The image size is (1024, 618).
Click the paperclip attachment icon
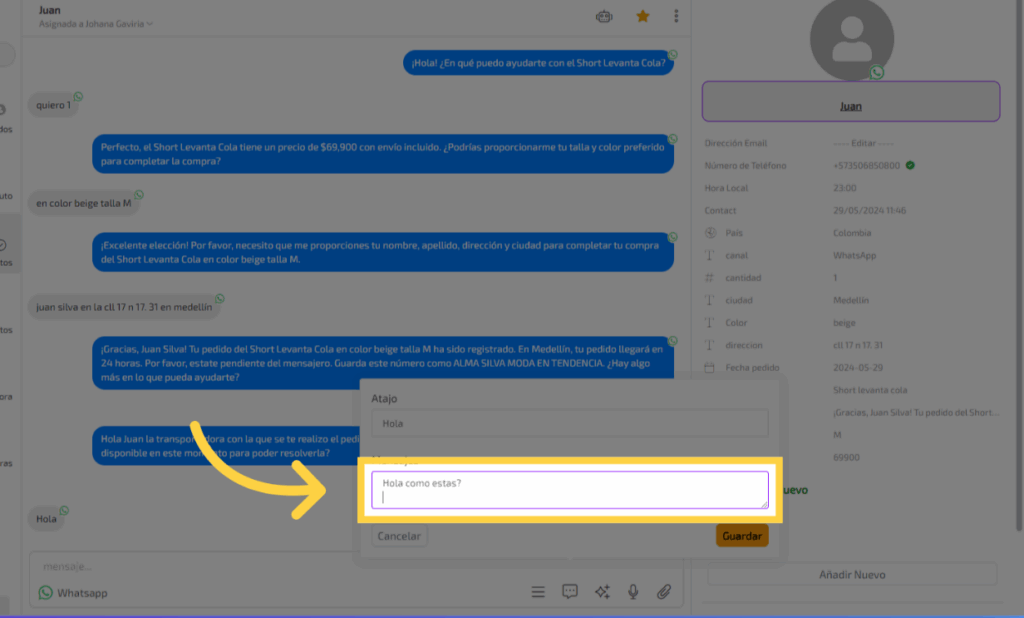(664, 592)
